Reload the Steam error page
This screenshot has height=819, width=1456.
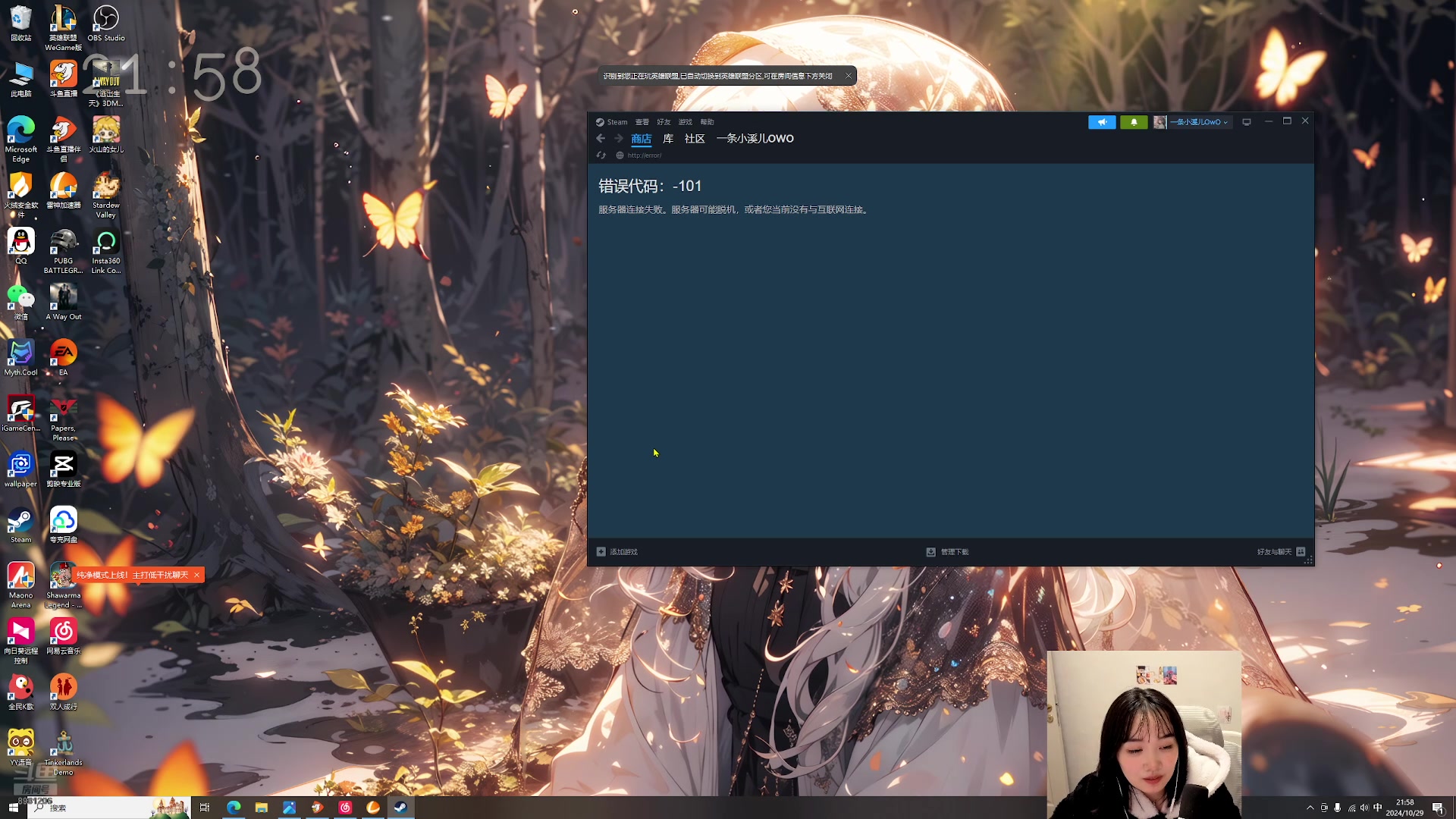[x=601, y=155]
